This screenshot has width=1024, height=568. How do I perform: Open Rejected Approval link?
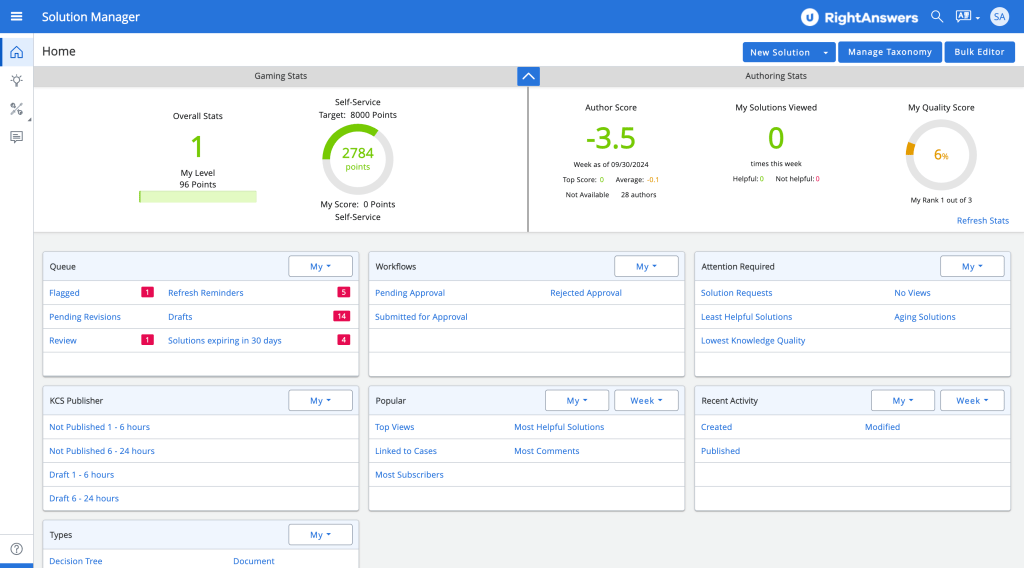[586, 293]
